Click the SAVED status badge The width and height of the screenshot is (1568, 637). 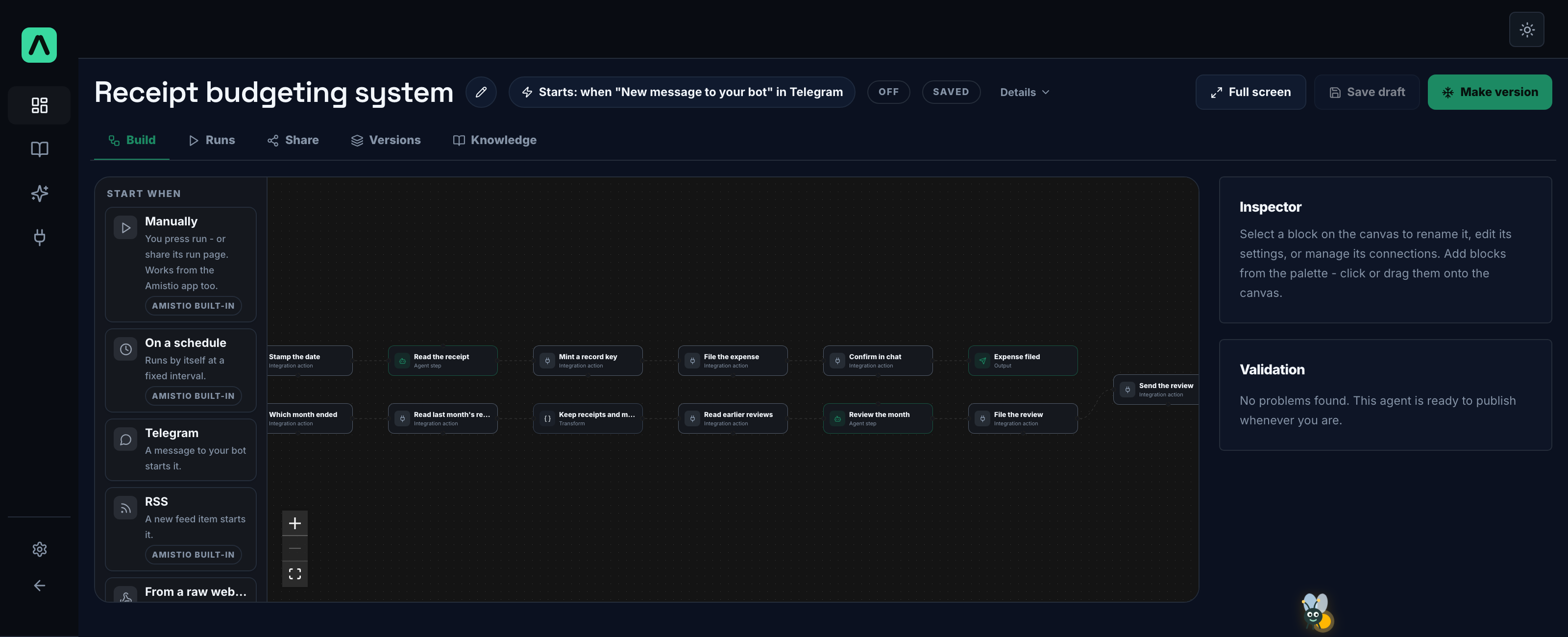pos(951,92)
